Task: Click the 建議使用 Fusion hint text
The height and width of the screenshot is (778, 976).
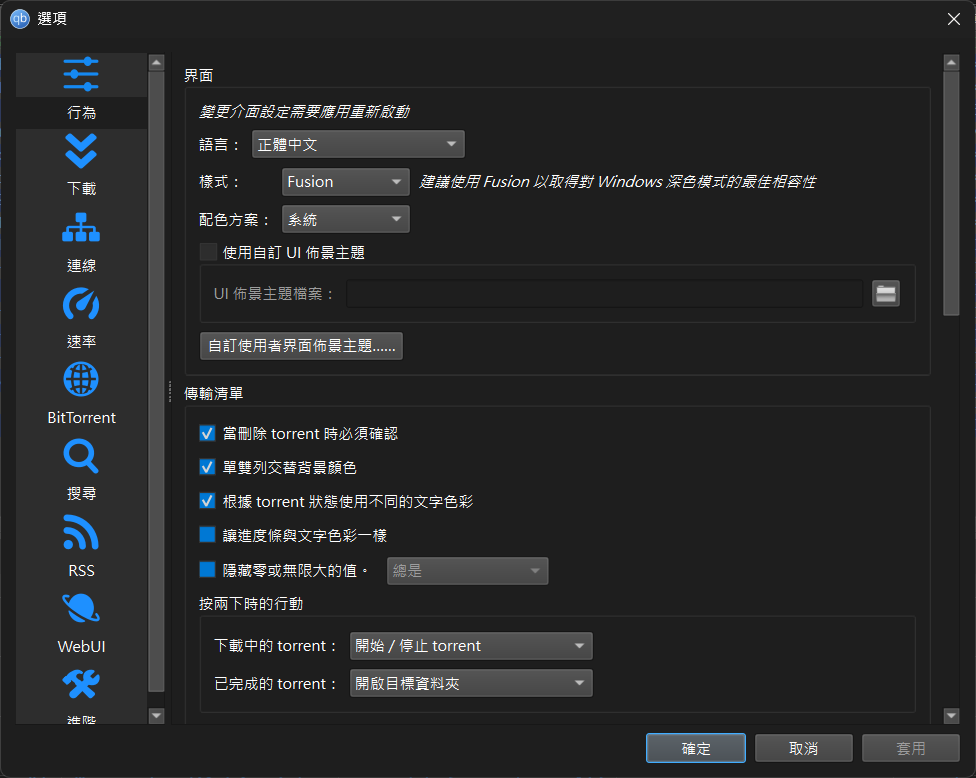Action: pos(617,182)
